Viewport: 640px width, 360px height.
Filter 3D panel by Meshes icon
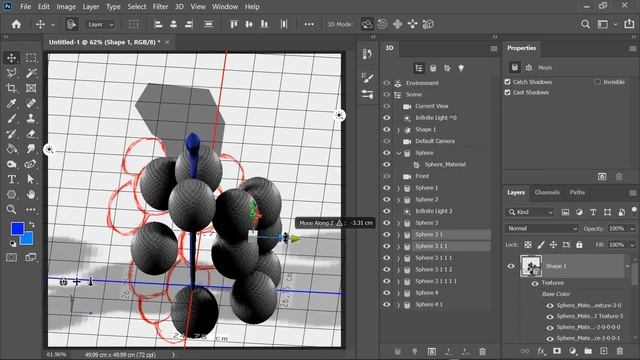coord(433,68)
